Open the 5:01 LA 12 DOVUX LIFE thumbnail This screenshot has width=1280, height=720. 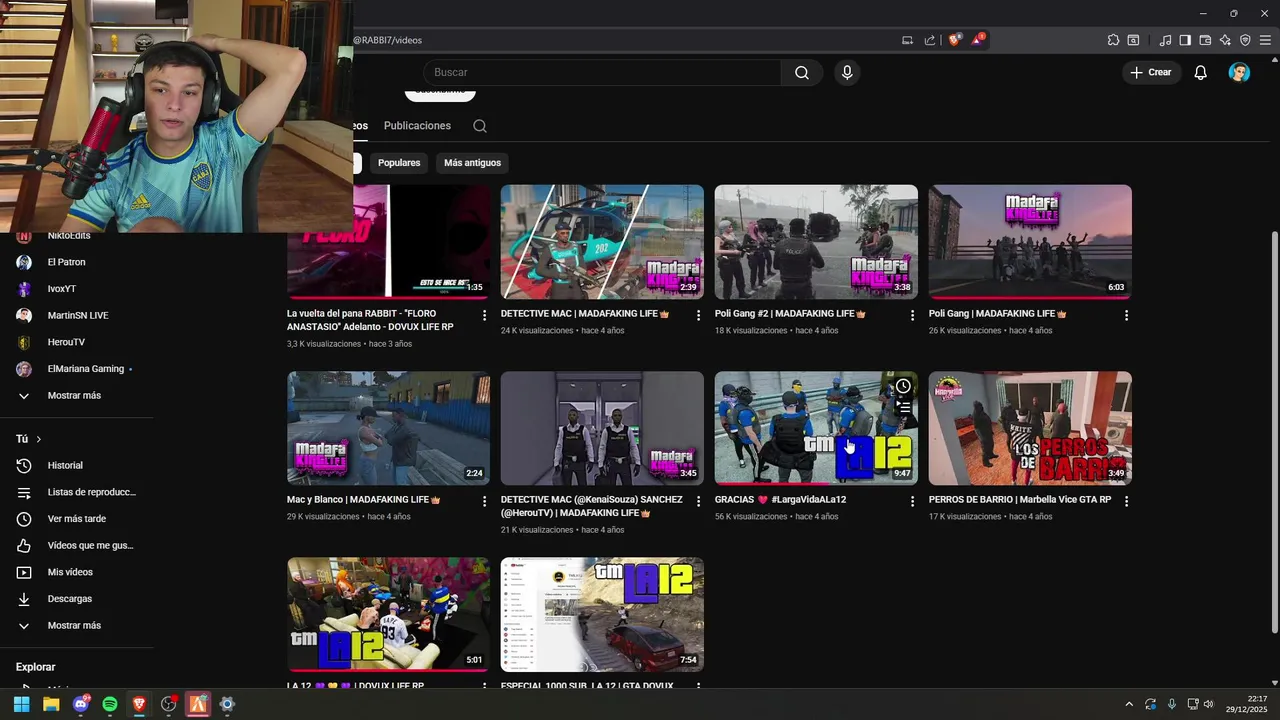tap(388, 614)
